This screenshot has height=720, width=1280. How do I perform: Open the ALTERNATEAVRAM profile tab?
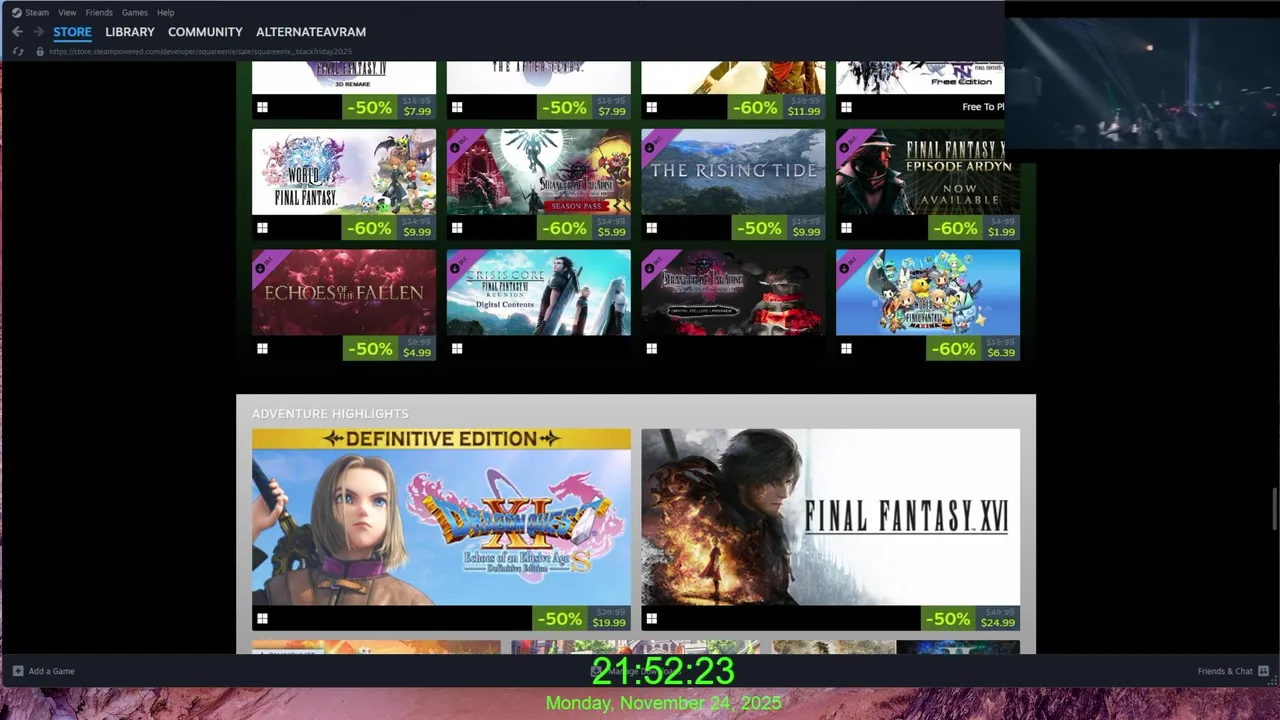point(311,32)
